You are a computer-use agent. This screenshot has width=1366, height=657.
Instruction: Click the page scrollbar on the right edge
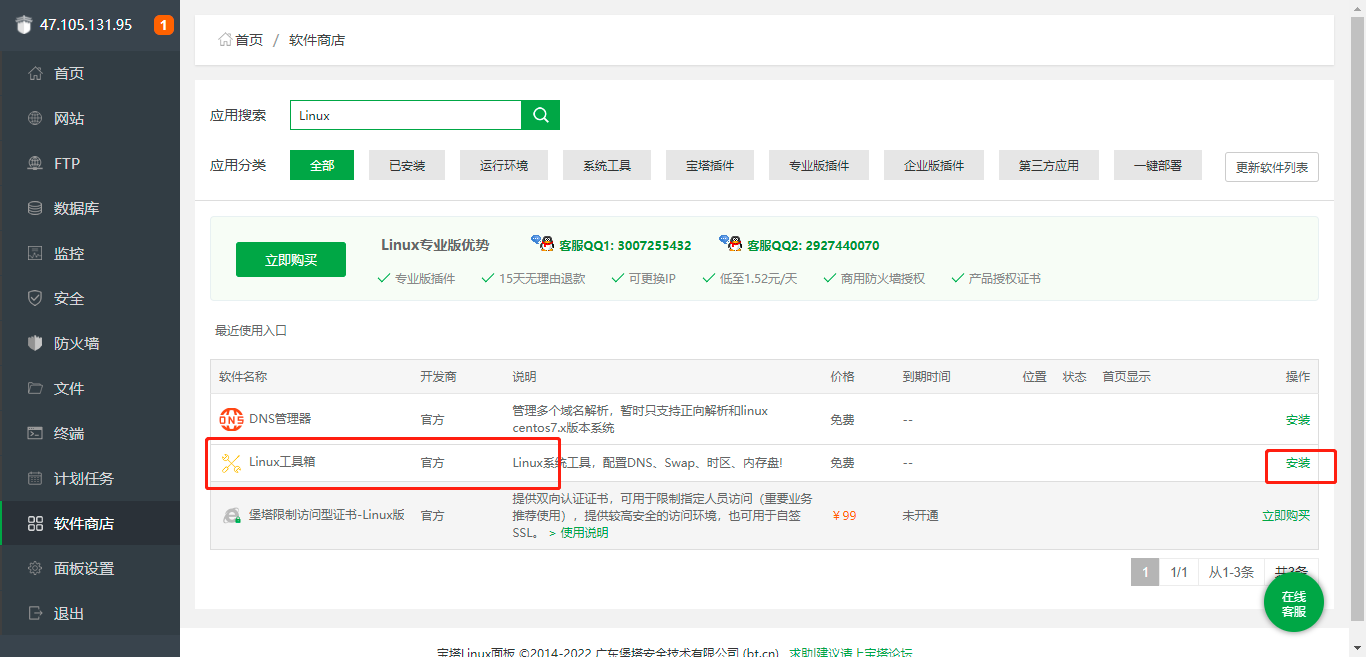[x=1357, y=320]
